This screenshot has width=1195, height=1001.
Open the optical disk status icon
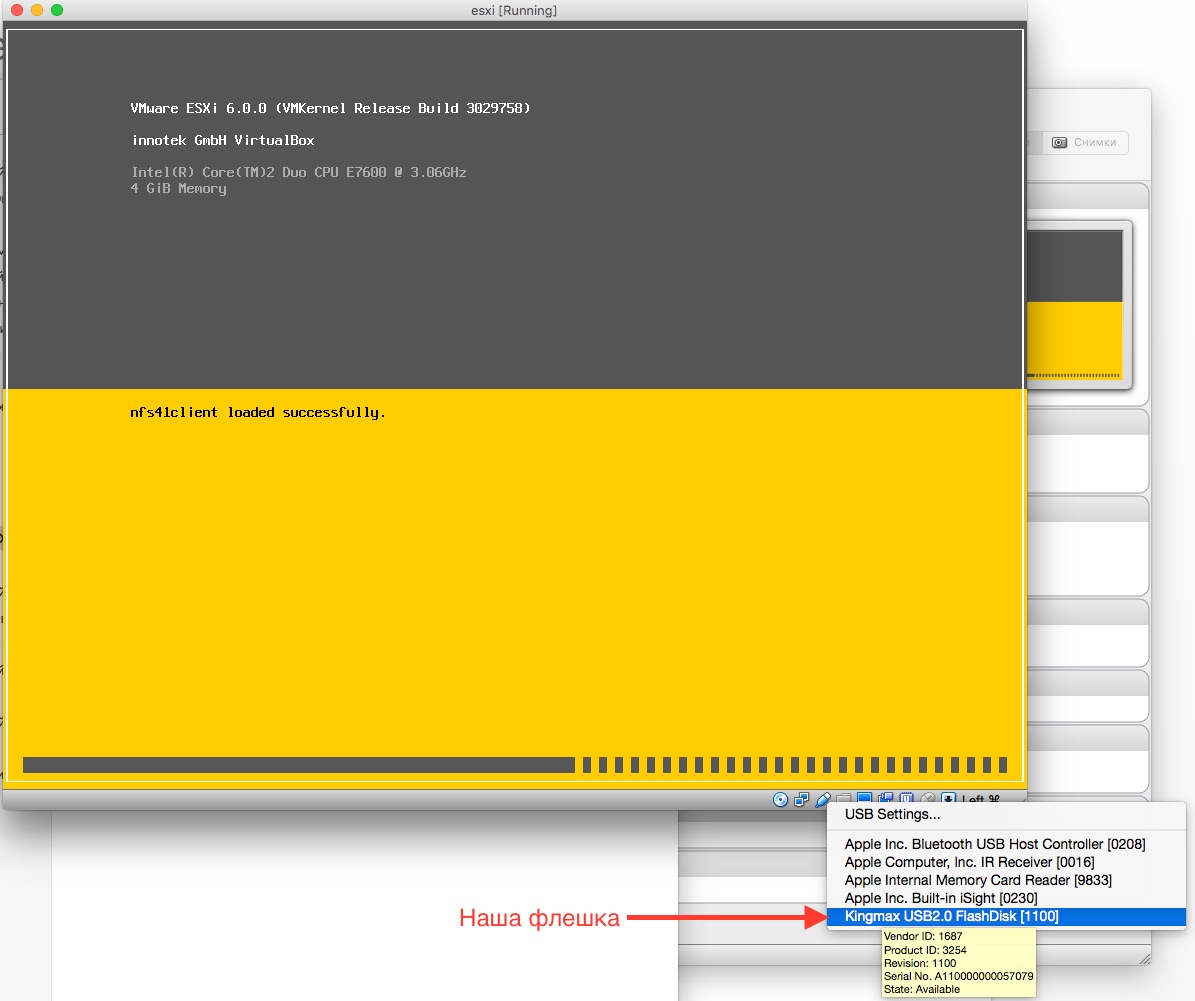coord(781,799)
